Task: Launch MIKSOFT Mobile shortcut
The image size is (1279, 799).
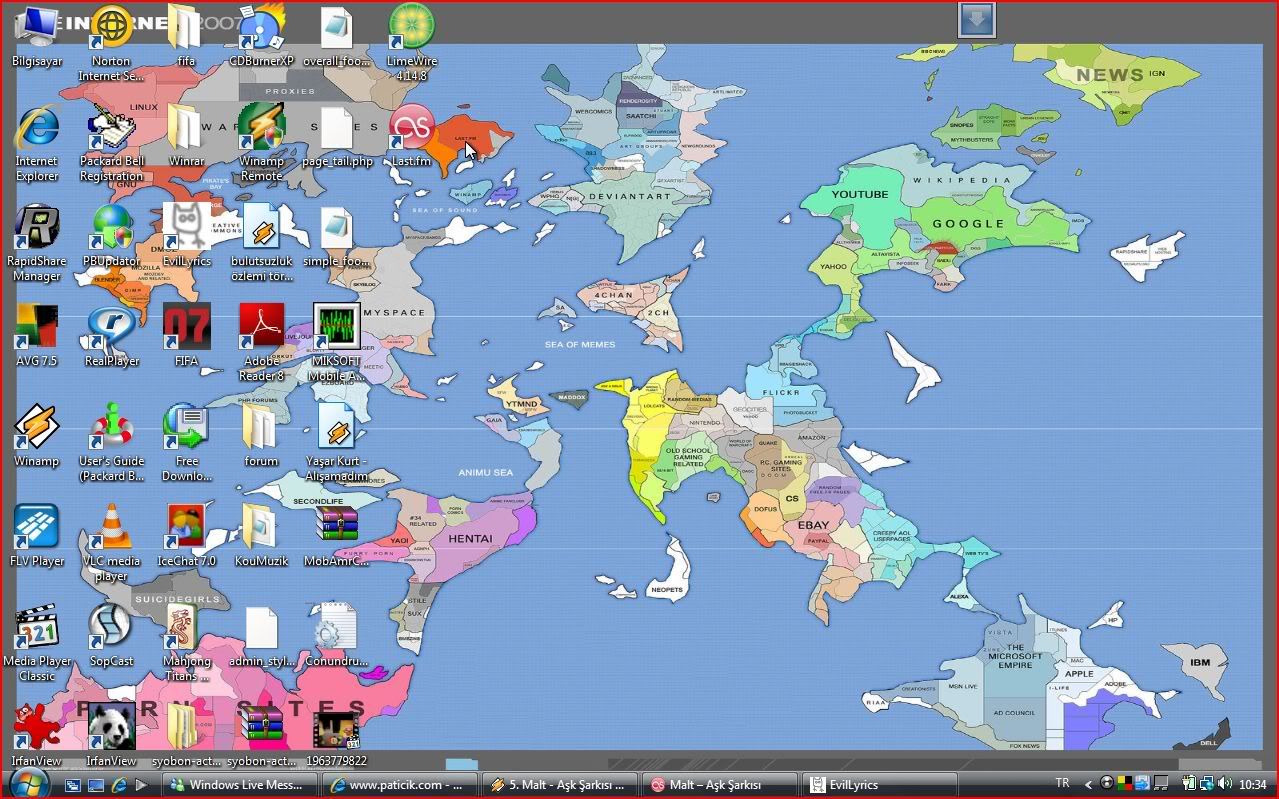Action: [x=336, y=343]
